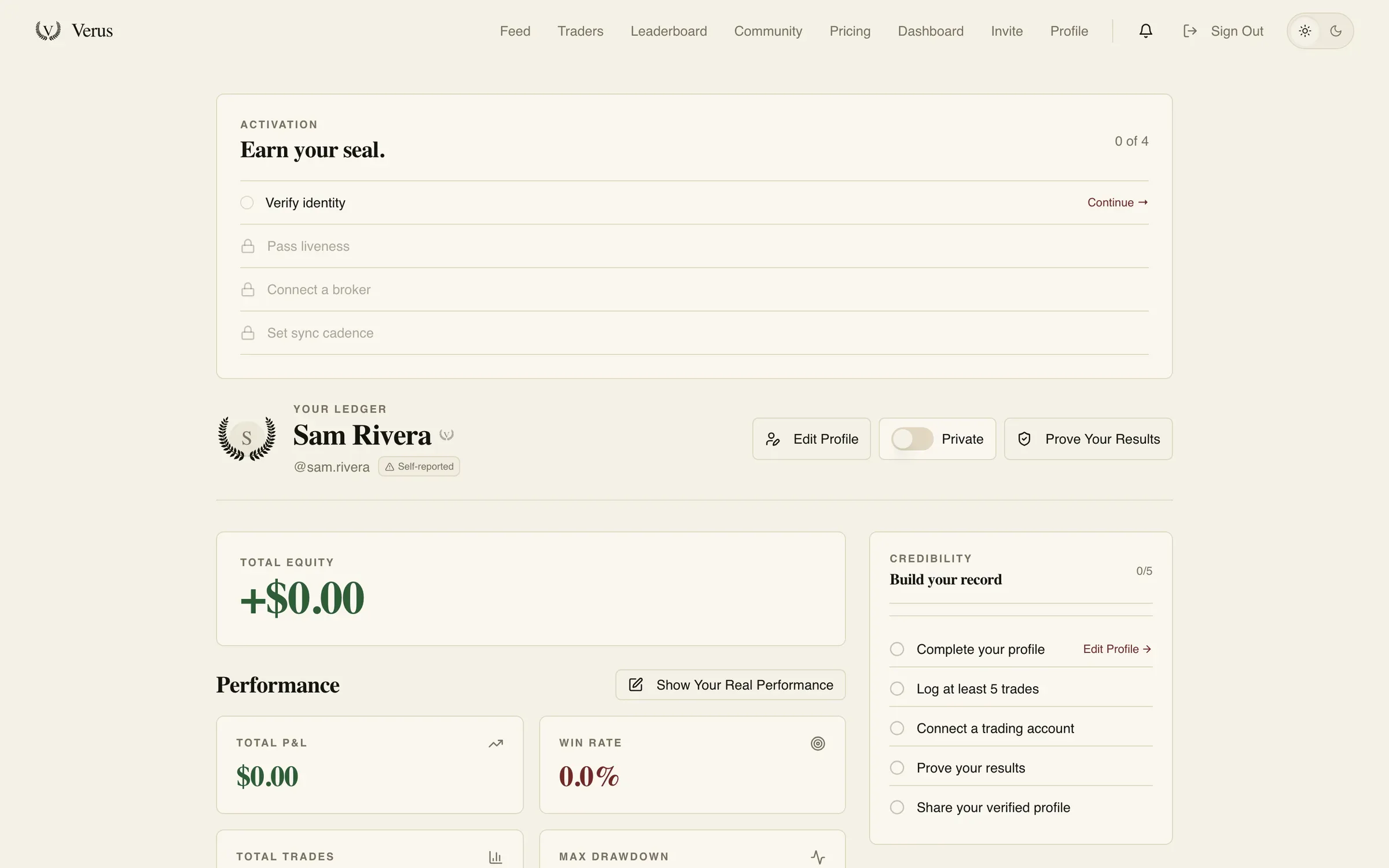Viewport: 1389px width, 868px height.
Task: Open the Invite page
Action: [x=1006, y=31]
